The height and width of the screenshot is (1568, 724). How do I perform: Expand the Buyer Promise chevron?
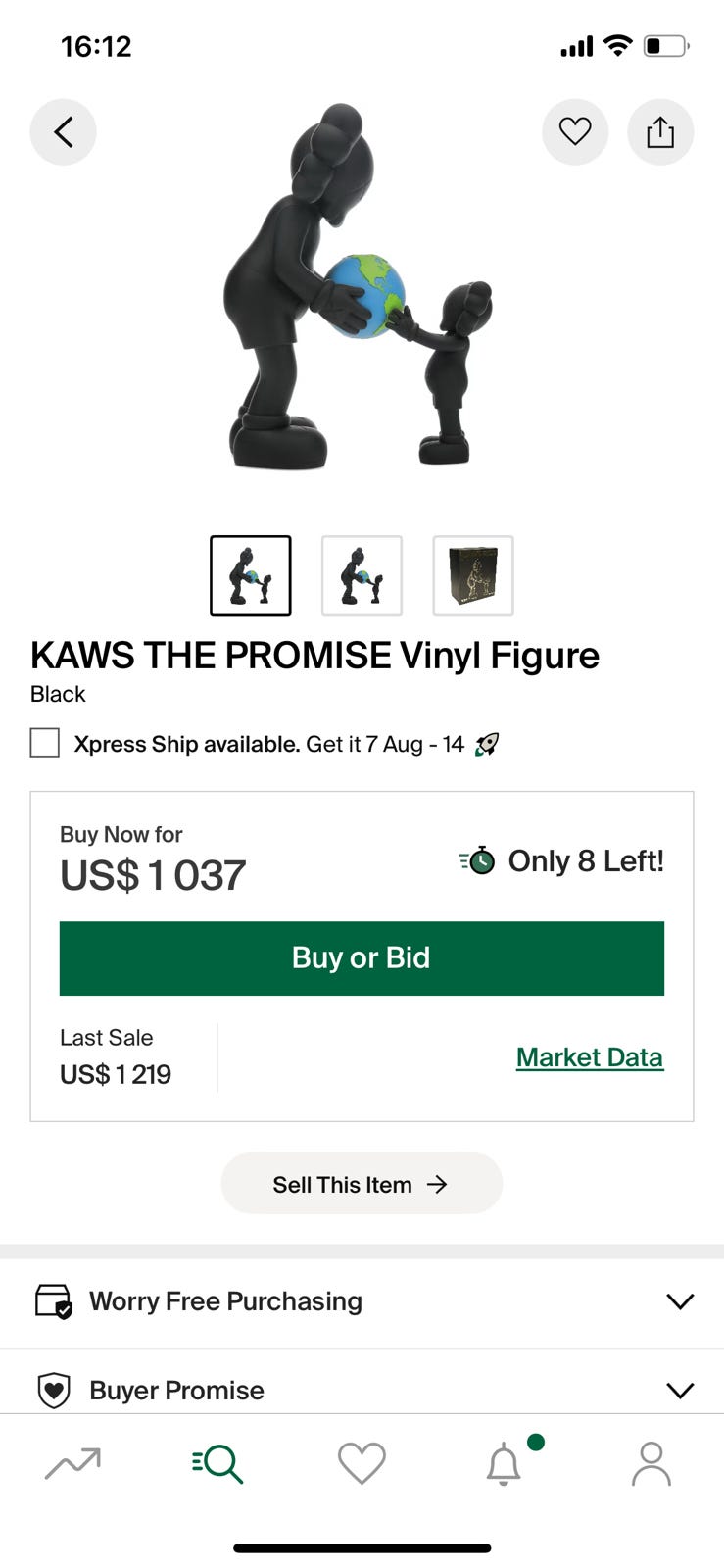coord(680,1390)
